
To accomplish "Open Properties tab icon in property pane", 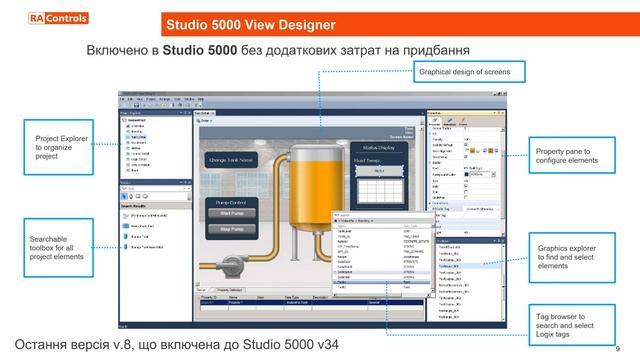I will pos(434,121).
